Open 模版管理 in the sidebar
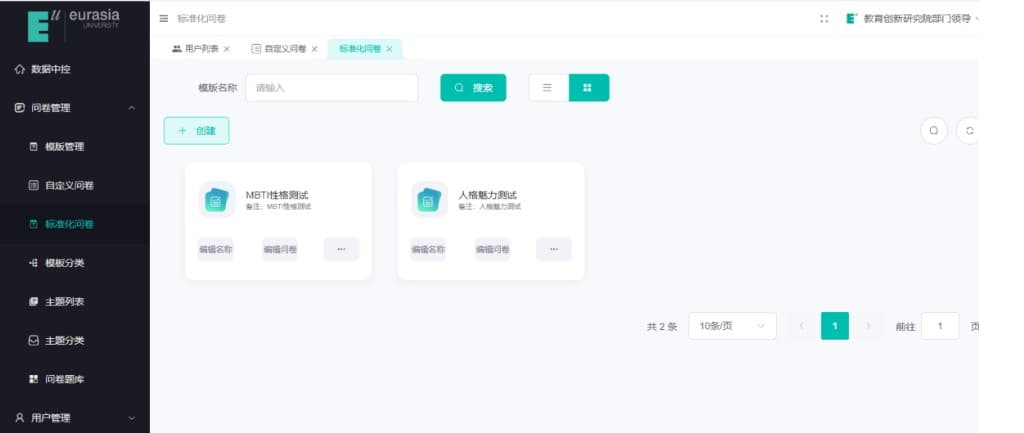This screenshot has height=433, width=1024. pos(75,147)
